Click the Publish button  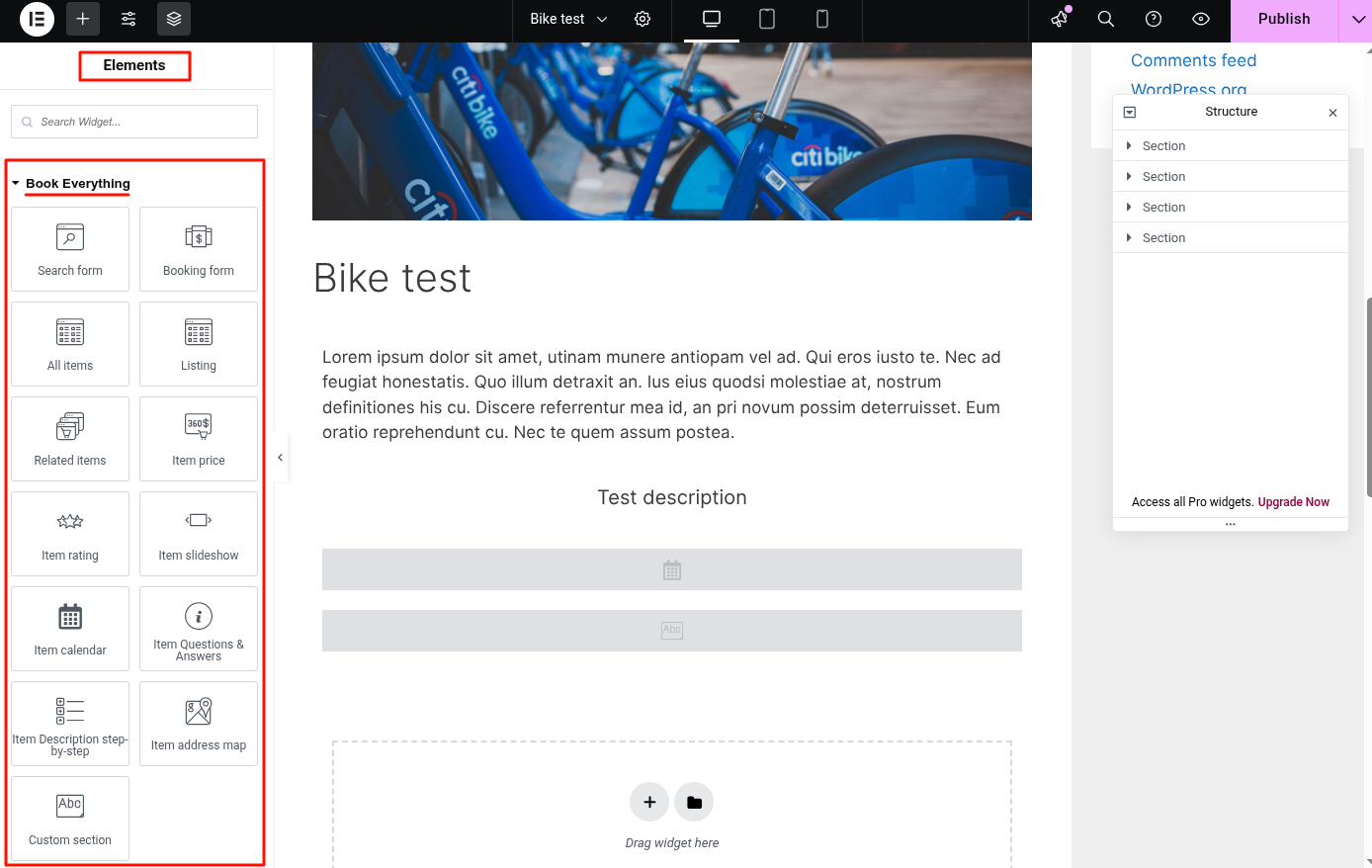[x=1284, y=19]
